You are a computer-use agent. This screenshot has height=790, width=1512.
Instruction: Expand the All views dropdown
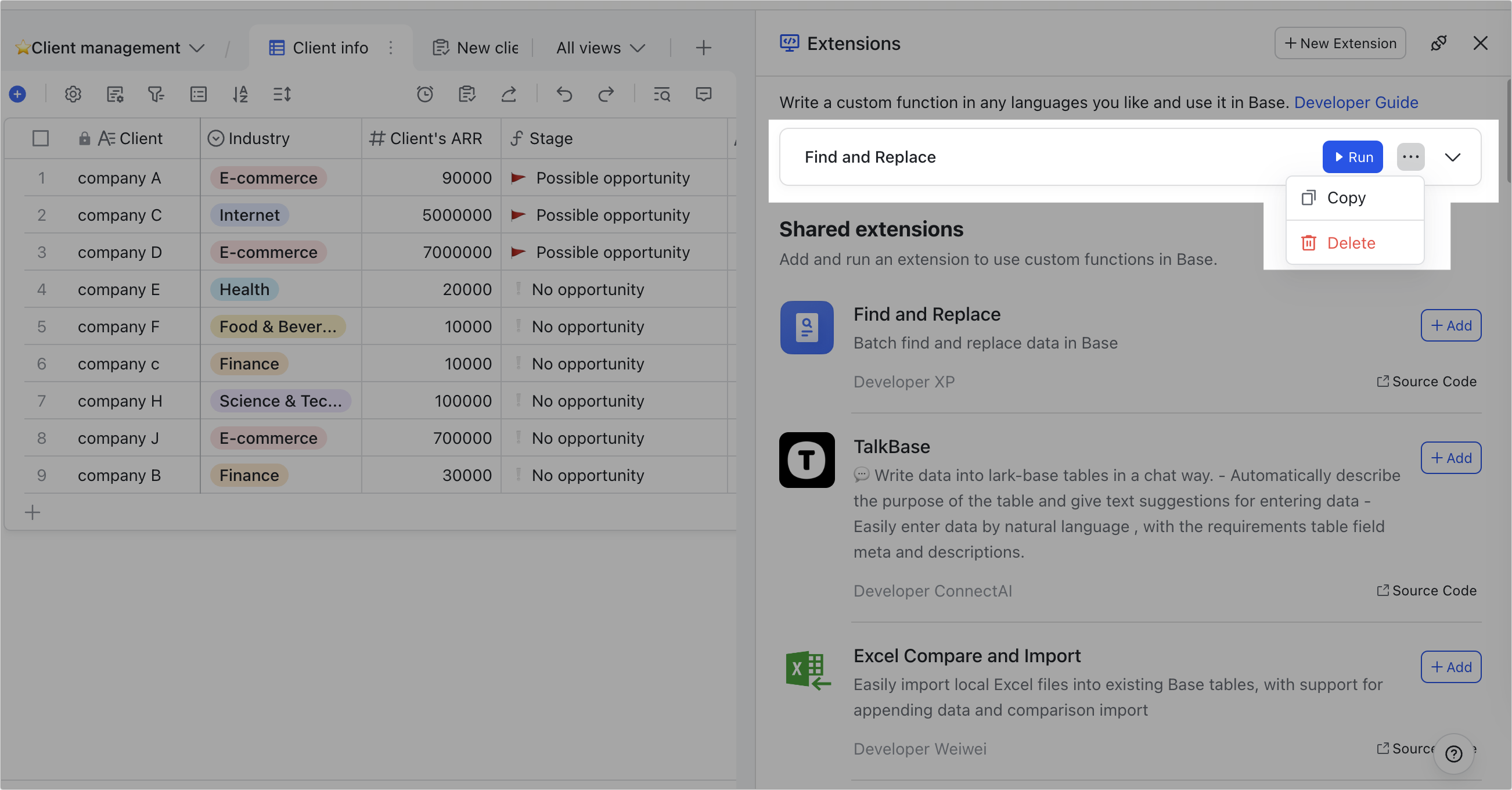coord(599,48)
